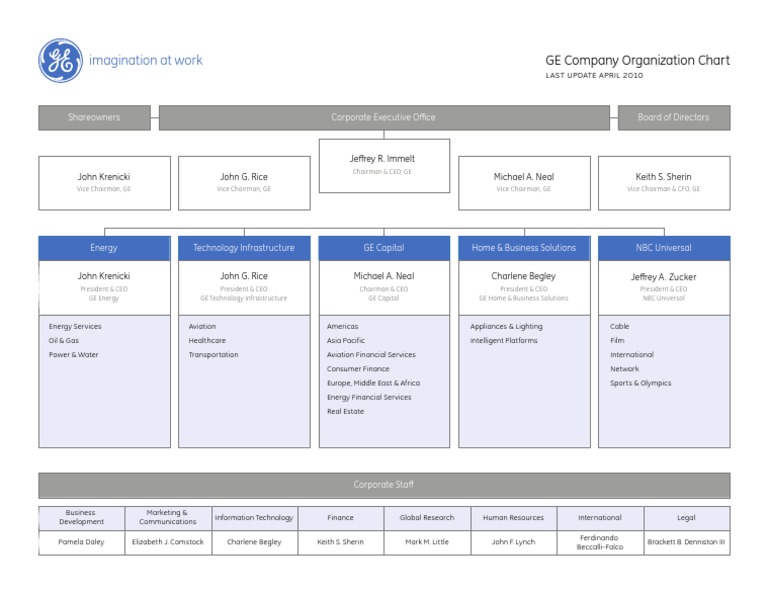
Task: Select 'Marketing & Communications' cell
Action: click(x=168, y=518)
